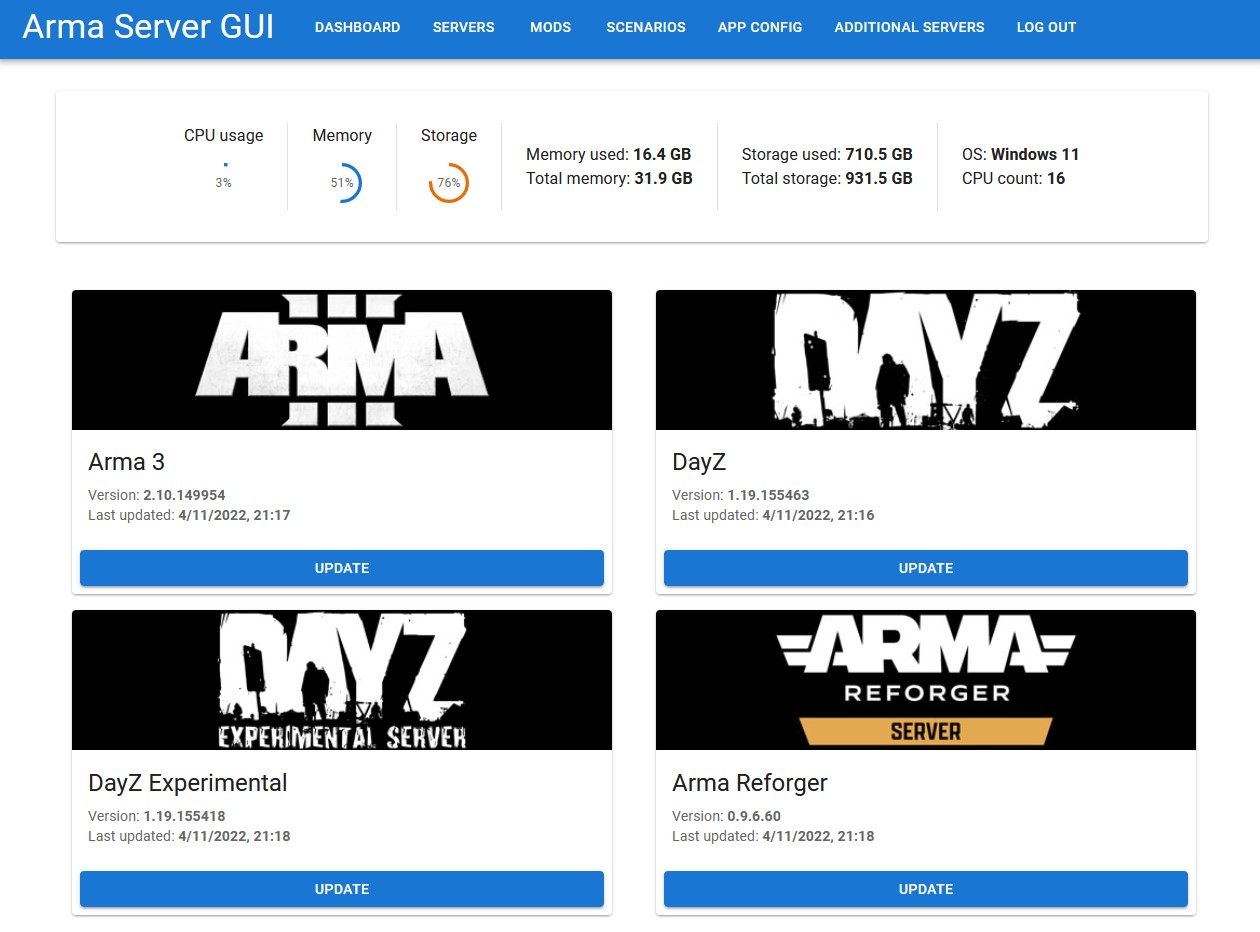Click version 1.19.155418 text
The height and width of the screenshot is (932, 1260).
184,816
